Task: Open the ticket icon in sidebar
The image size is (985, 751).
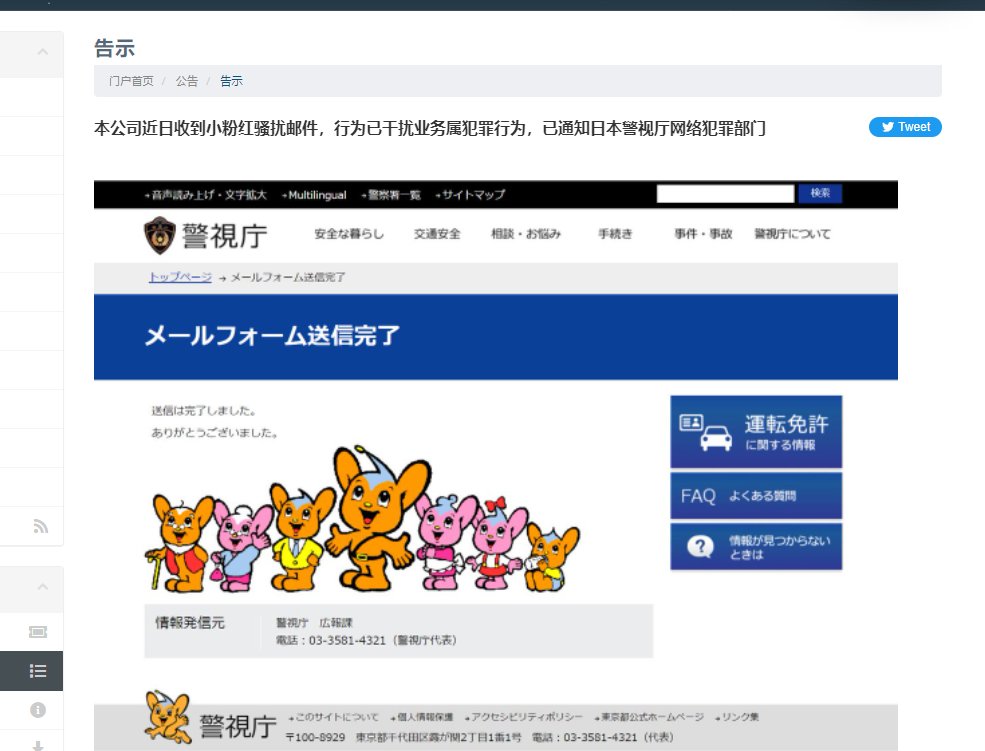Action: [38, 632]
